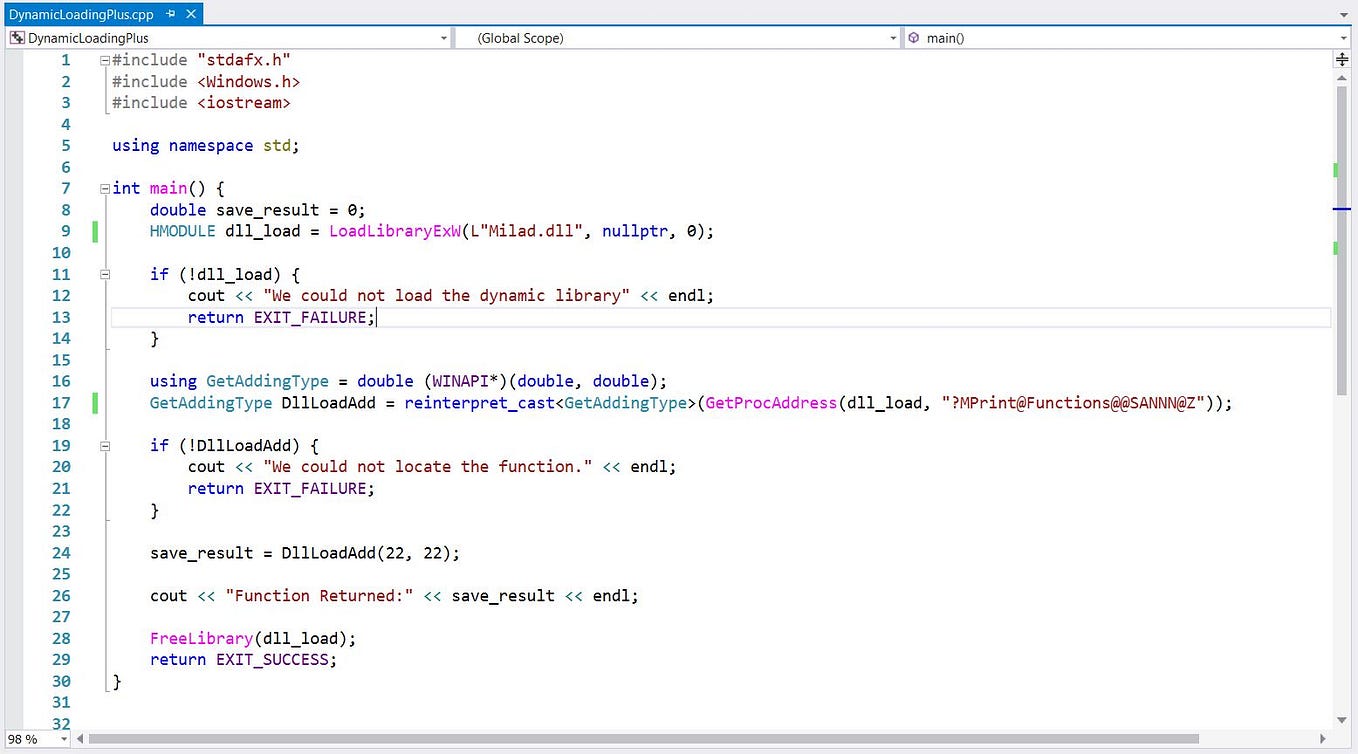Click the pin icon on the DynamicLoadingPlus.cpp tab
This screenshot has height=754, width=1358.
pyautogui.click(x=171, y=14)
